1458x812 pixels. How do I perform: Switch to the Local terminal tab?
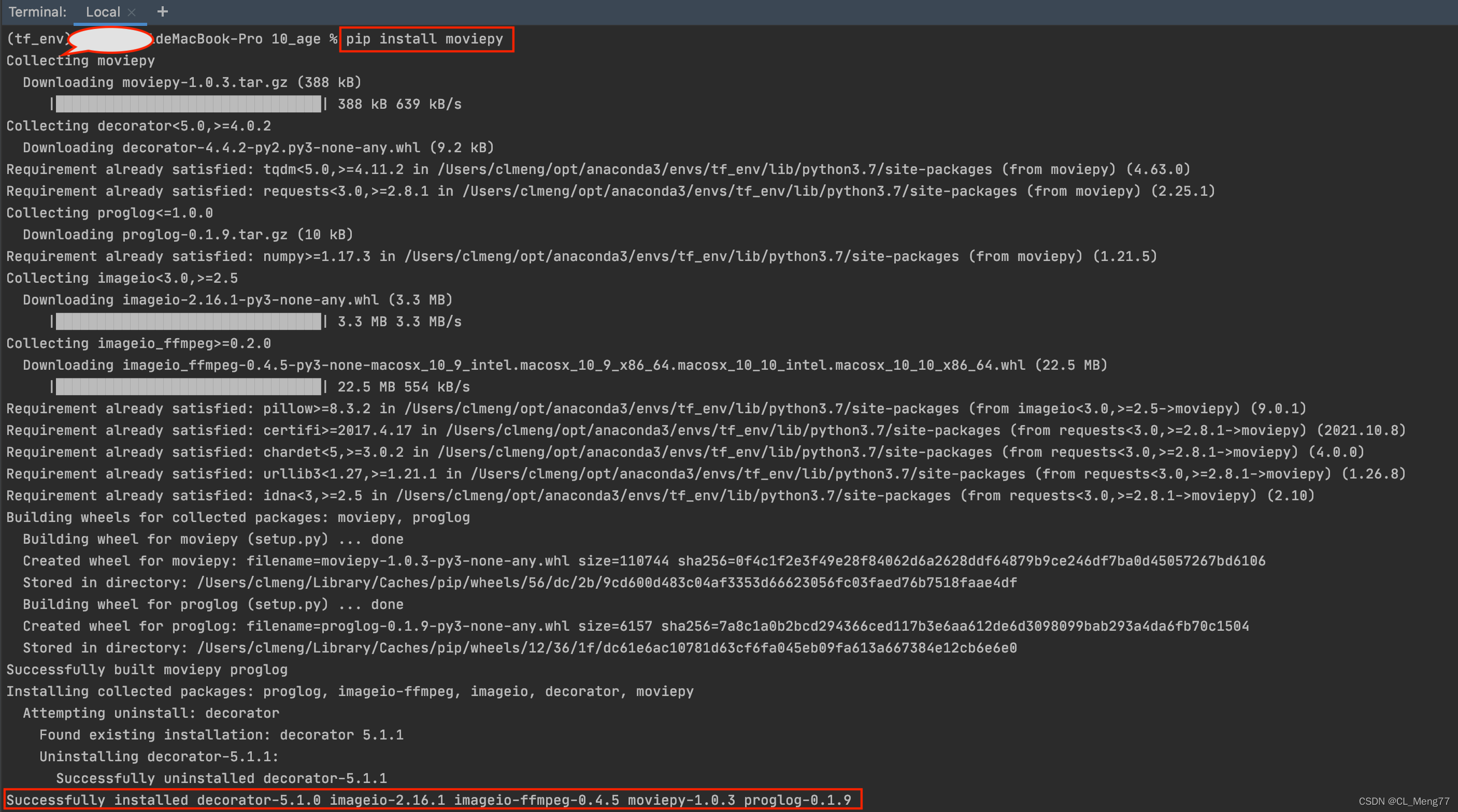coord(103,12)
